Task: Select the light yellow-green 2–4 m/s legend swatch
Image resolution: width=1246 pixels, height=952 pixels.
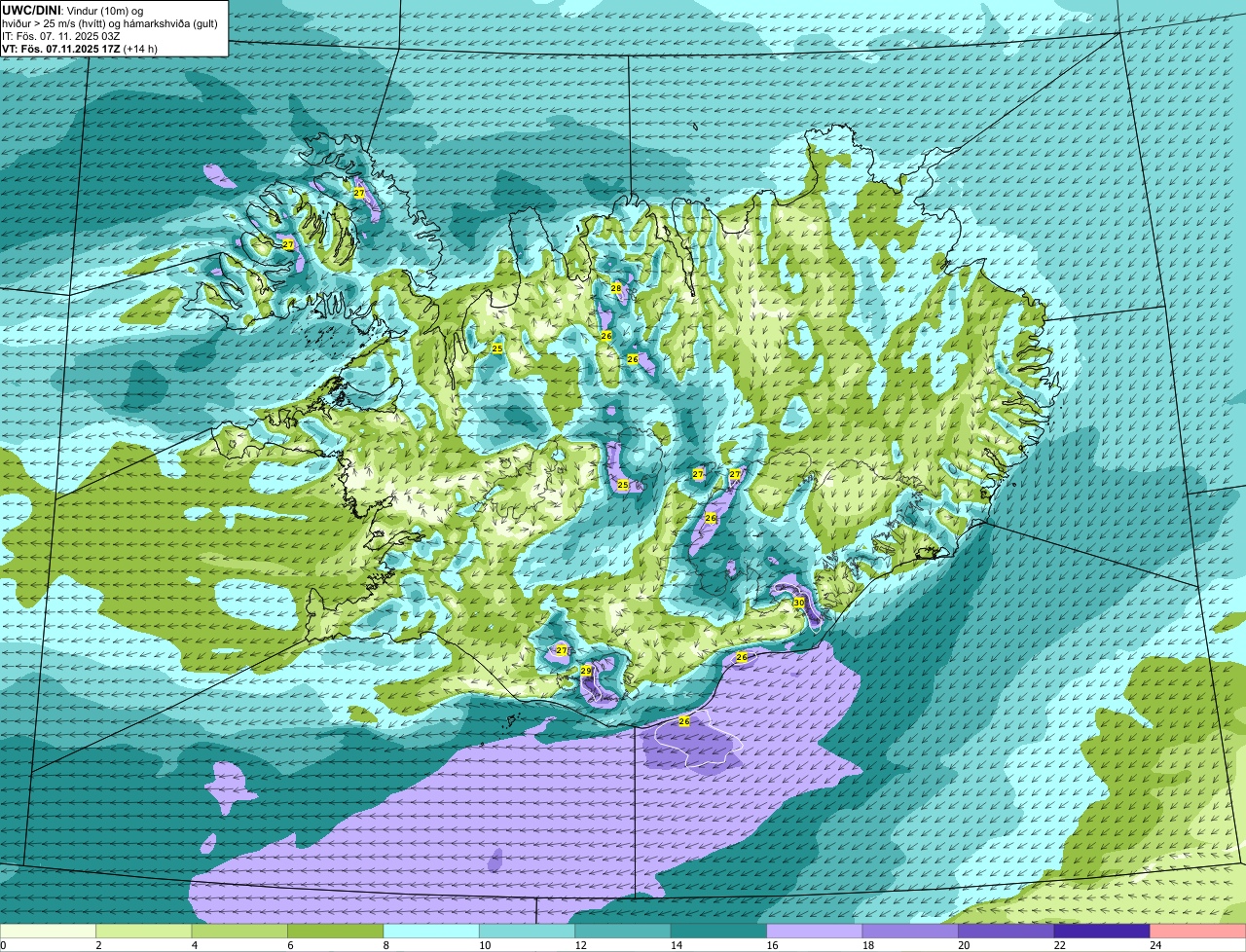Action: (x=146, y=932)
